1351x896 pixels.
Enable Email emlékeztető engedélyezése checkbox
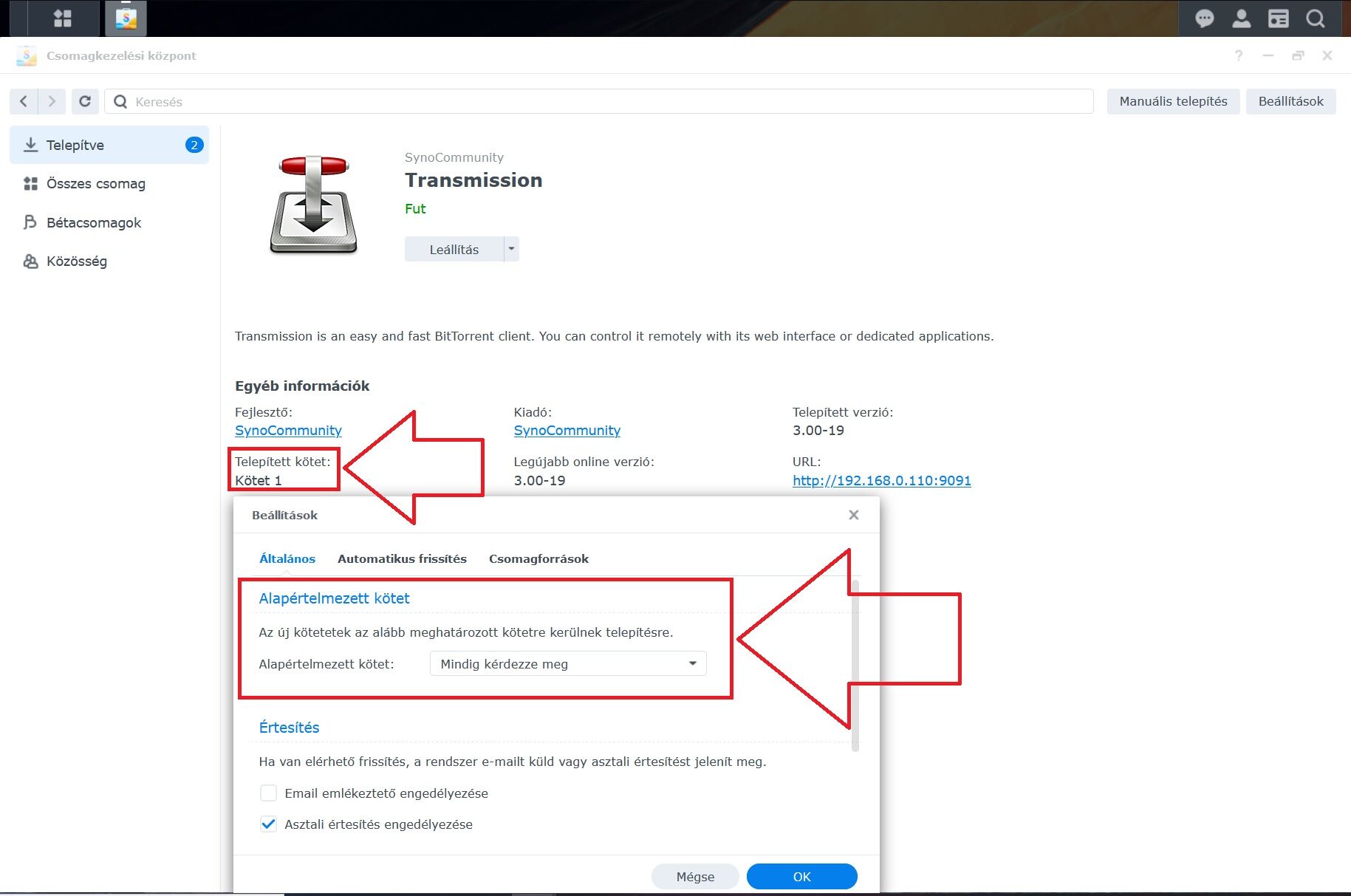pos(268,793)
